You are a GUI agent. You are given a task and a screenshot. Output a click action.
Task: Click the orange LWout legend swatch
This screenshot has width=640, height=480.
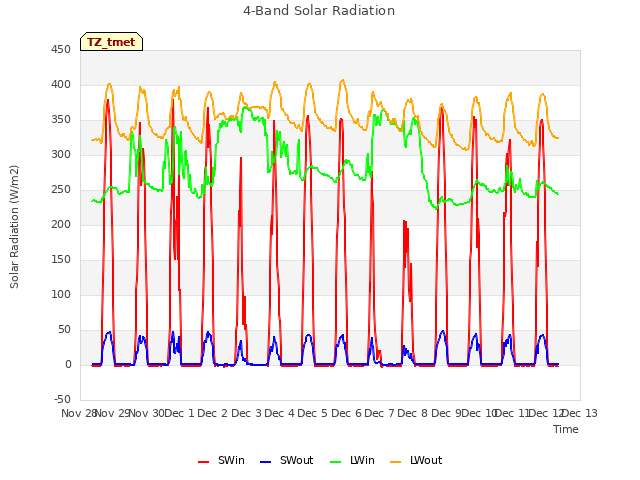(x=396, y=462)
